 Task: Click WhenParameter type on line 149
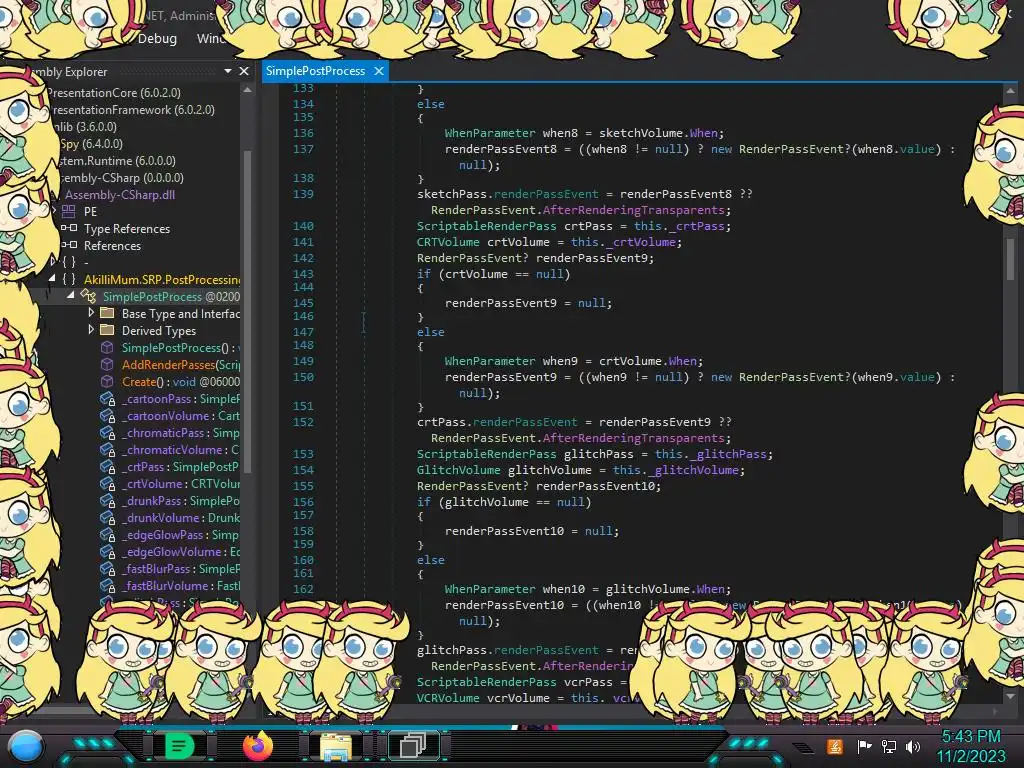click(490, 361)
